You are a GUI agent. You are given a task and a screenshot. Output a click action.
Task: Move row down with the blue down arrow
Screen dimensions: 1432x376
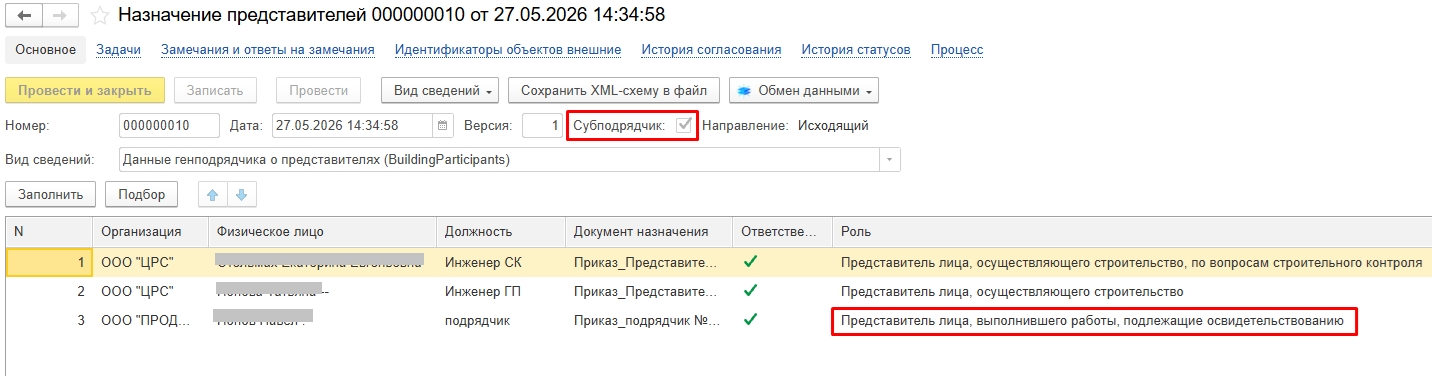click(241, 194)
